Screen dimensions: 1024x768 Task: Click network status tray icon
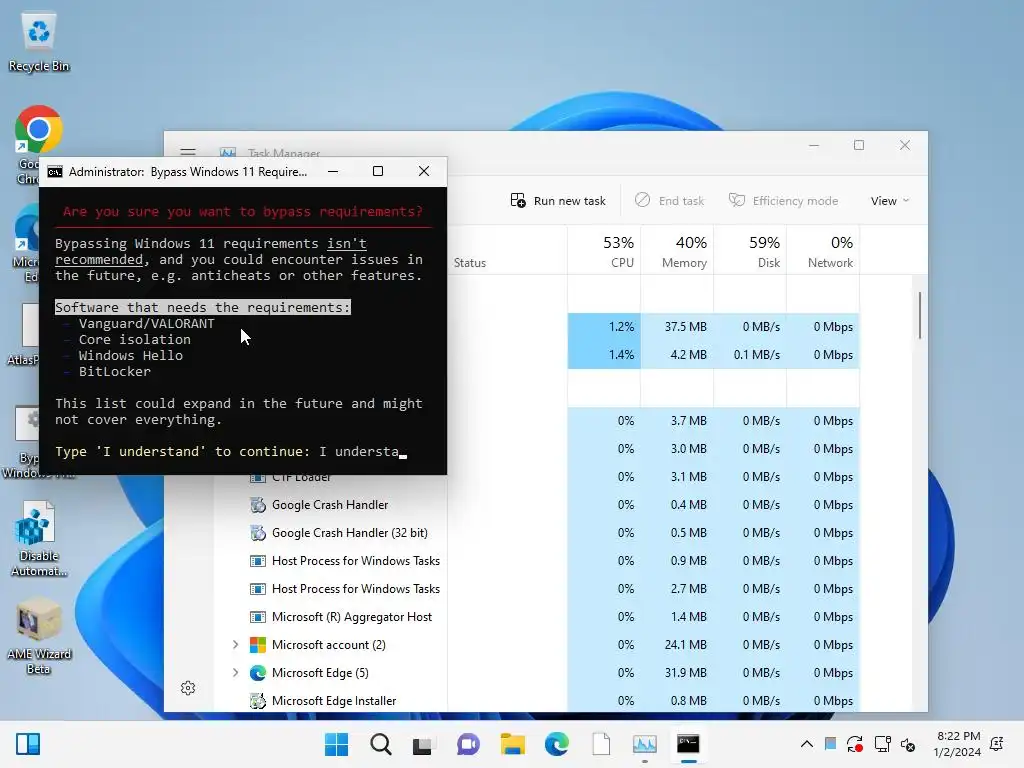[882, 744]
